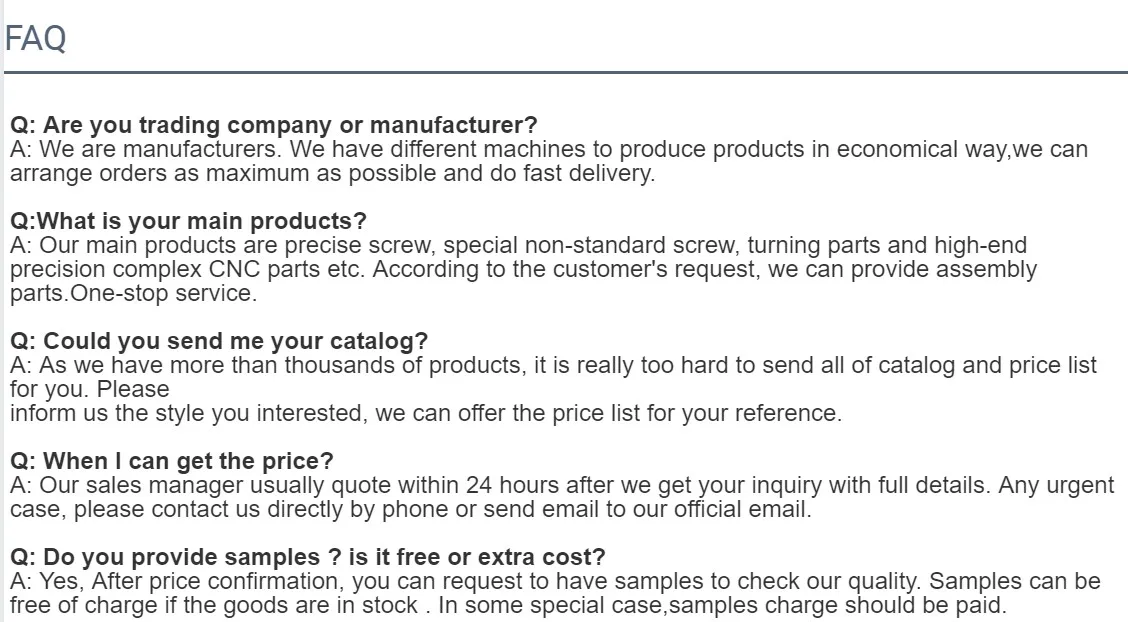Click the phrase 'turning parts and high-end'
Viewport: 1128px width, 622px height.
[x=887, y=245]
